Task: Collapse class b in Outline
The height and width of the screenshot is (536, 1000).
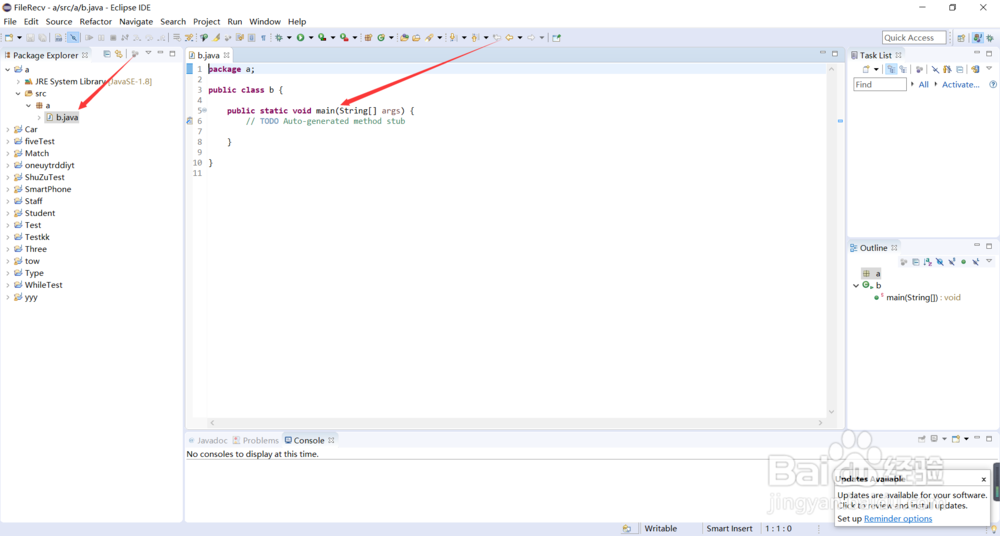Action: 856,285
